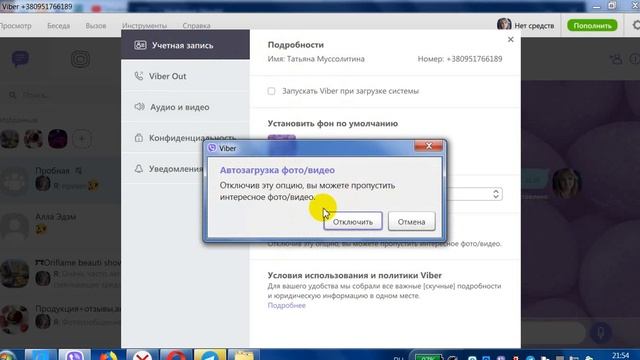Follow the Подробнее link
The image size is (640, 360).
(x=287, y=305)
